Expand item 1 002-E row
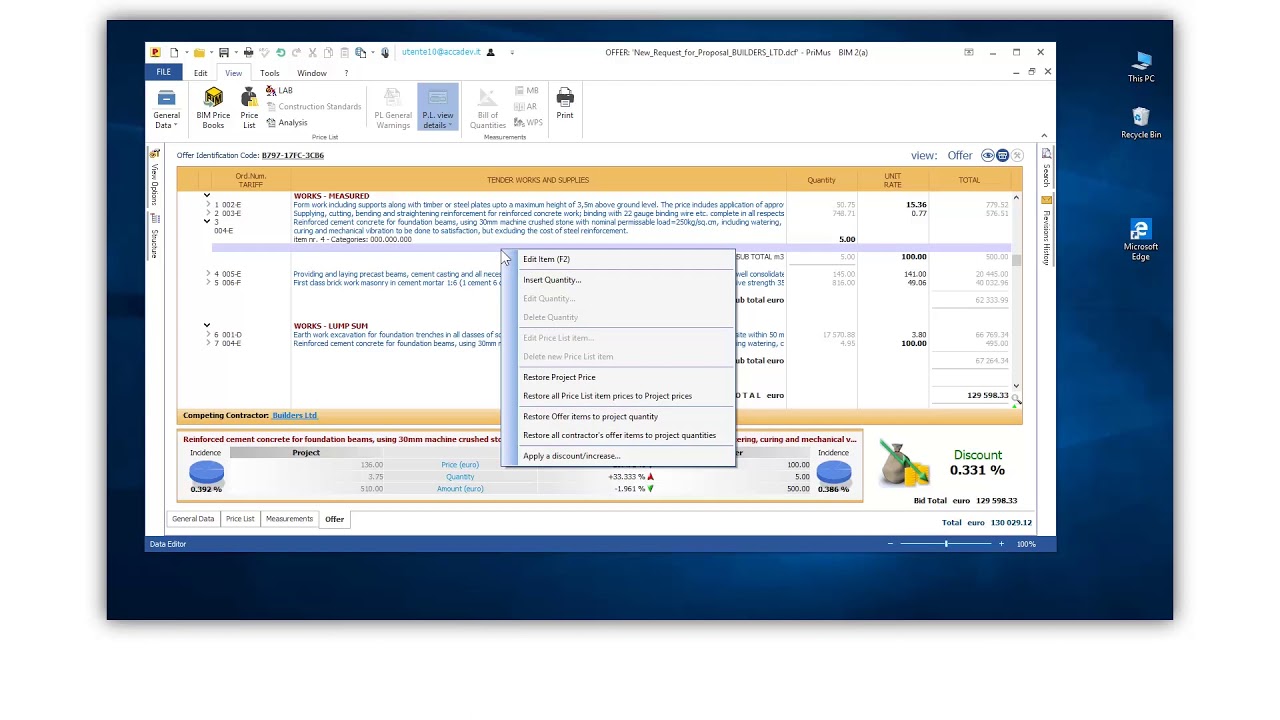Screen dimensions: 1280x720 point(208,205)
